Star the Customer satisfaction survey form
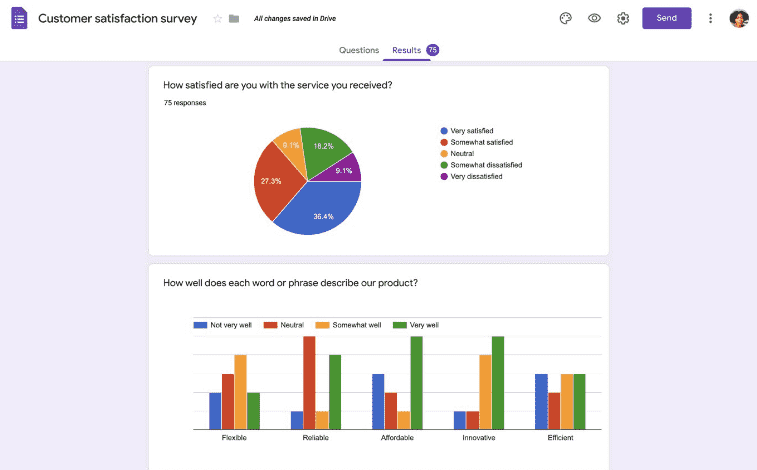Screen dimensions: 757x470 (x=217, y=19)
